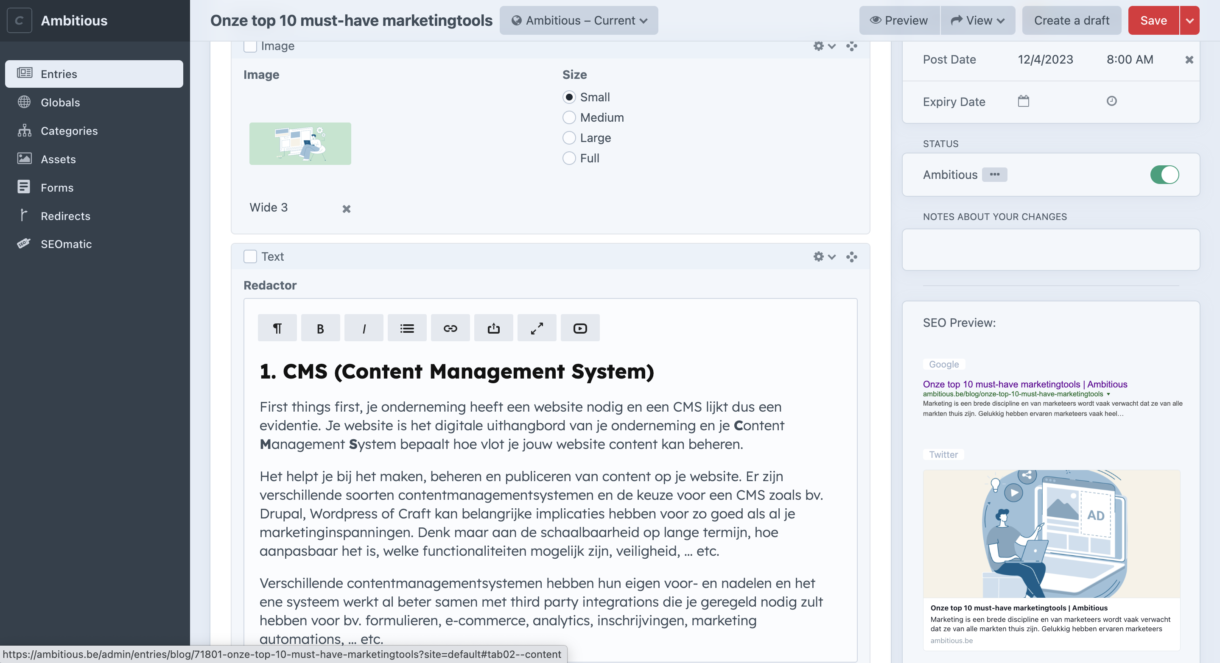
Task: Check the Text block checkbox
Action: (x=250, y=256)
